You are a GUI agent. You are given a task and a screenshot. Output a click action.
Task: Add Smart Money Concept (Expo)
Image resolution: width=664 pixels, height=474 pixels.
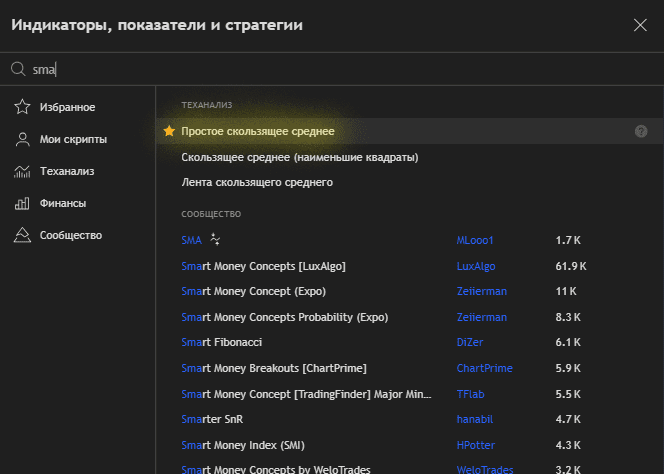[254, 291]
